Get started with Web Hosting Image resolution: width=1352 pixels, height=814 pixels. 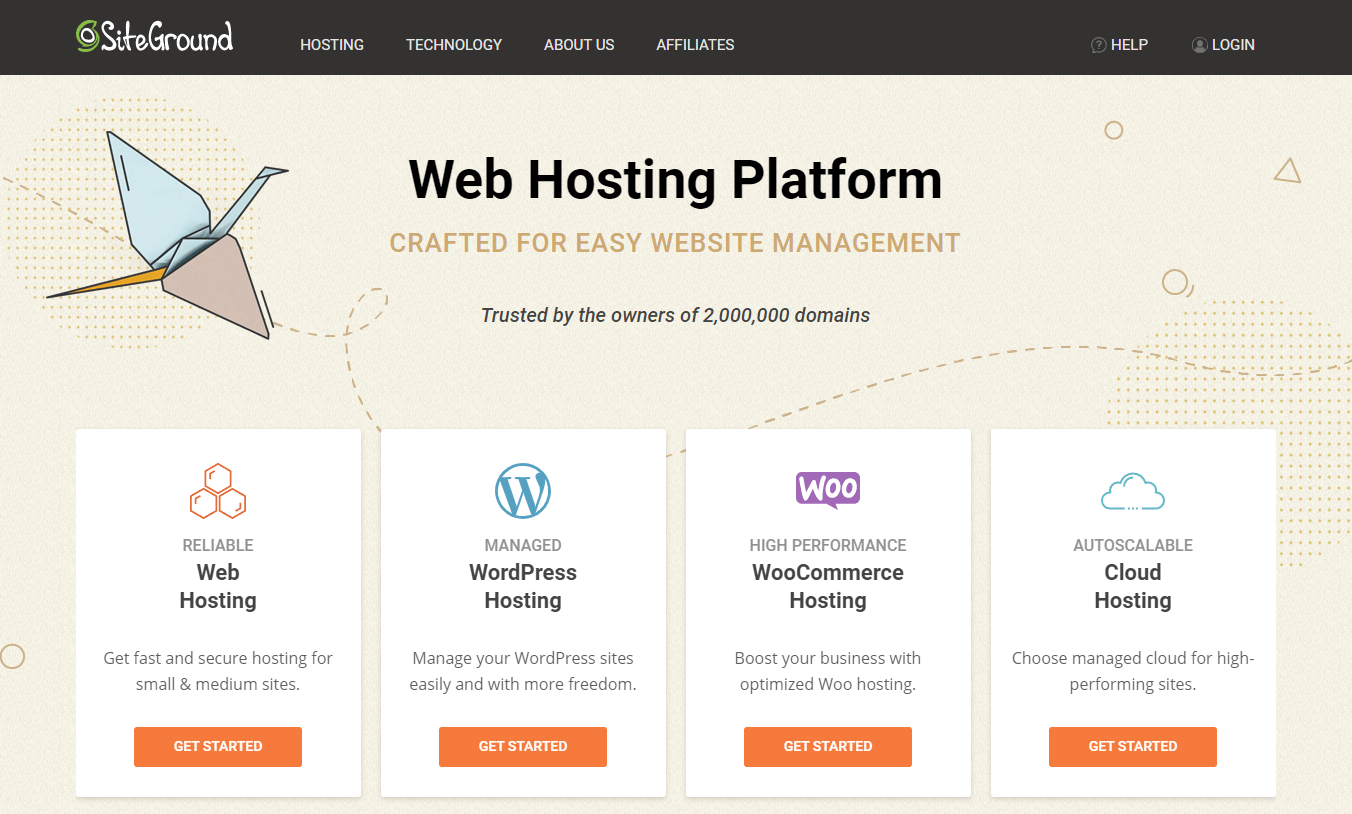click(x=218, y=747)
